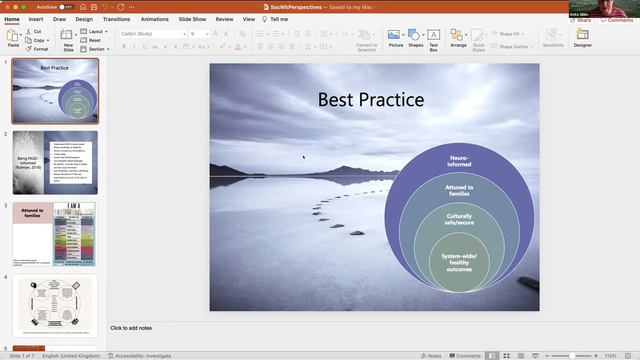Screen dimensions: 640x360
Task: Toggle the Notes pane in status bar
Action: click(x=431, y=356)
